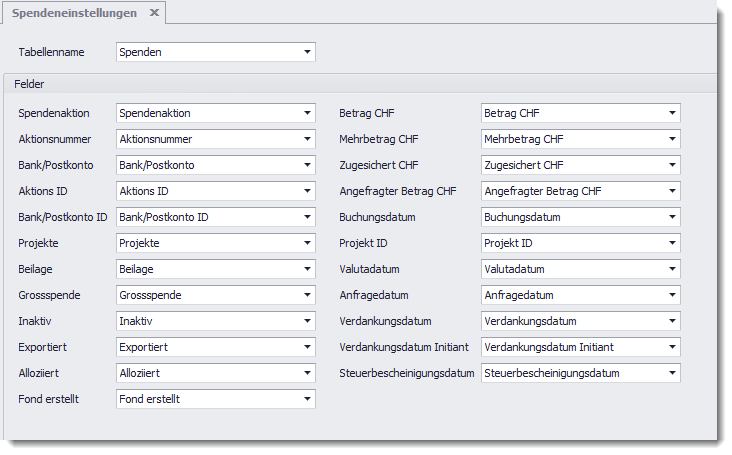
Task: Expand the Projekte dropdown
Action: pyautogui.click(x=306, y=243)
